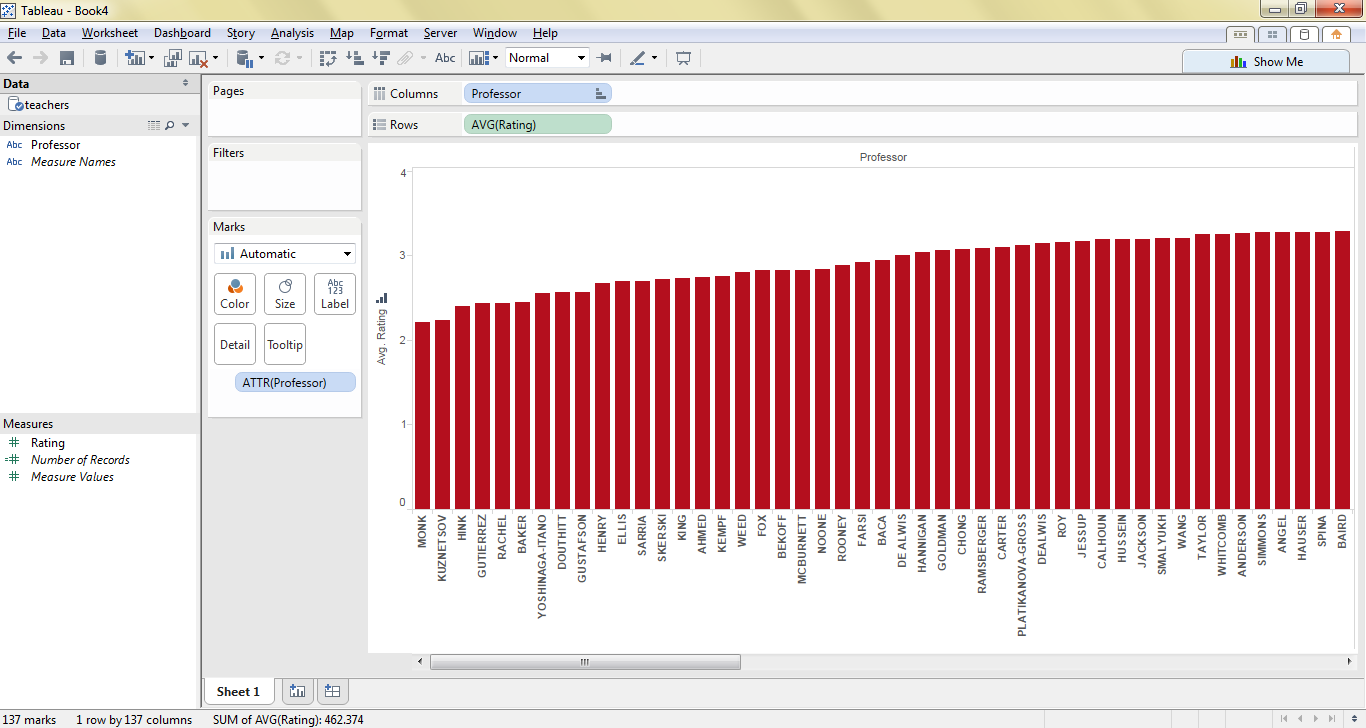The height and width of the screenshot is (728, 1366).
Task: Duplicate the sheet using its toolbar icon
Action: pos(173,58)
